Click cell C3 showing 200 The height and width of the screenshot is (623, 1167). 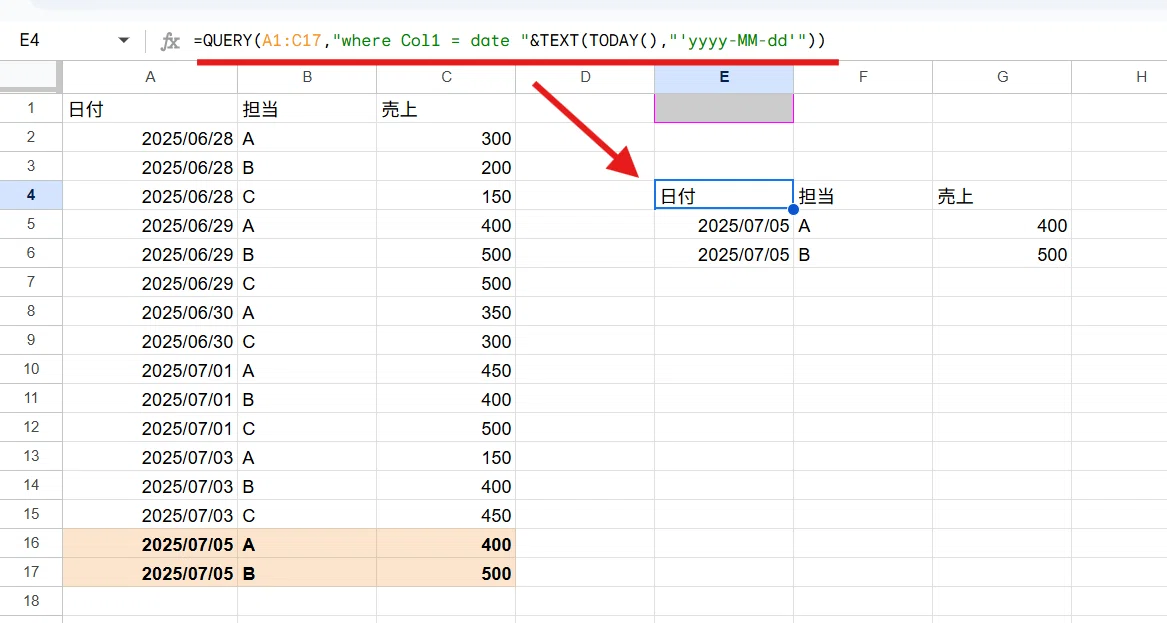pos(447,167)
